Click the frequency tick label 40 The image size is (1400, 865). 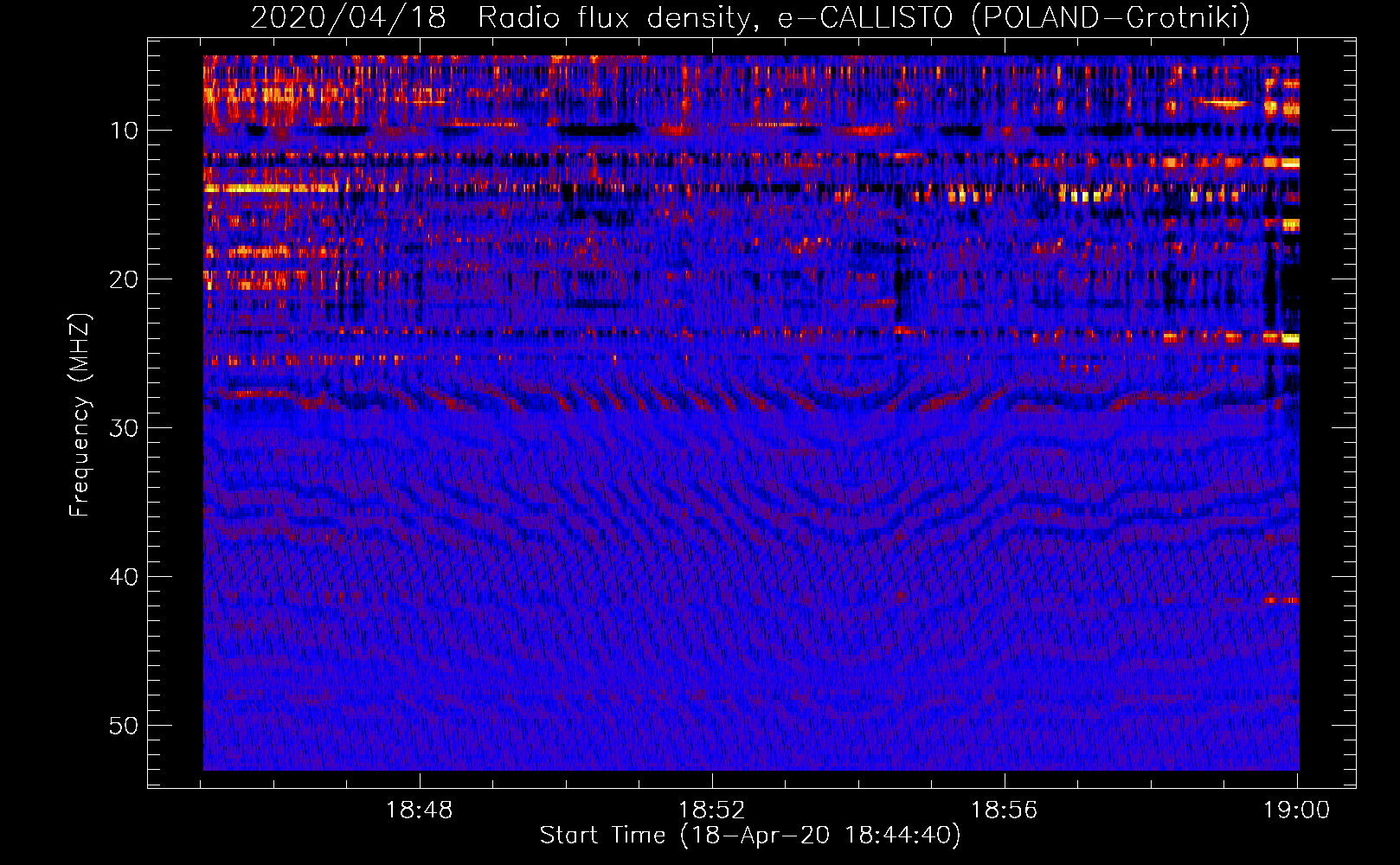click(x=125, y=577)
